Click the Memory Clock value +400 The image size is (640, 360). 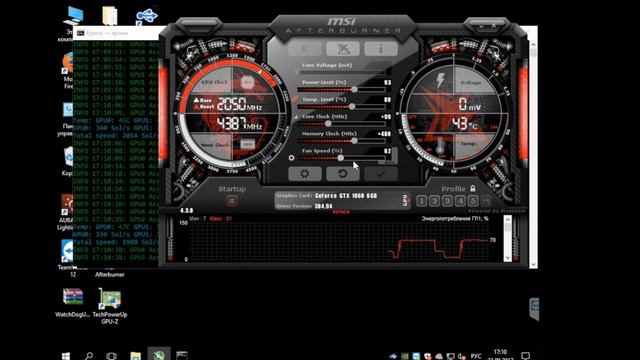point(384,134)
